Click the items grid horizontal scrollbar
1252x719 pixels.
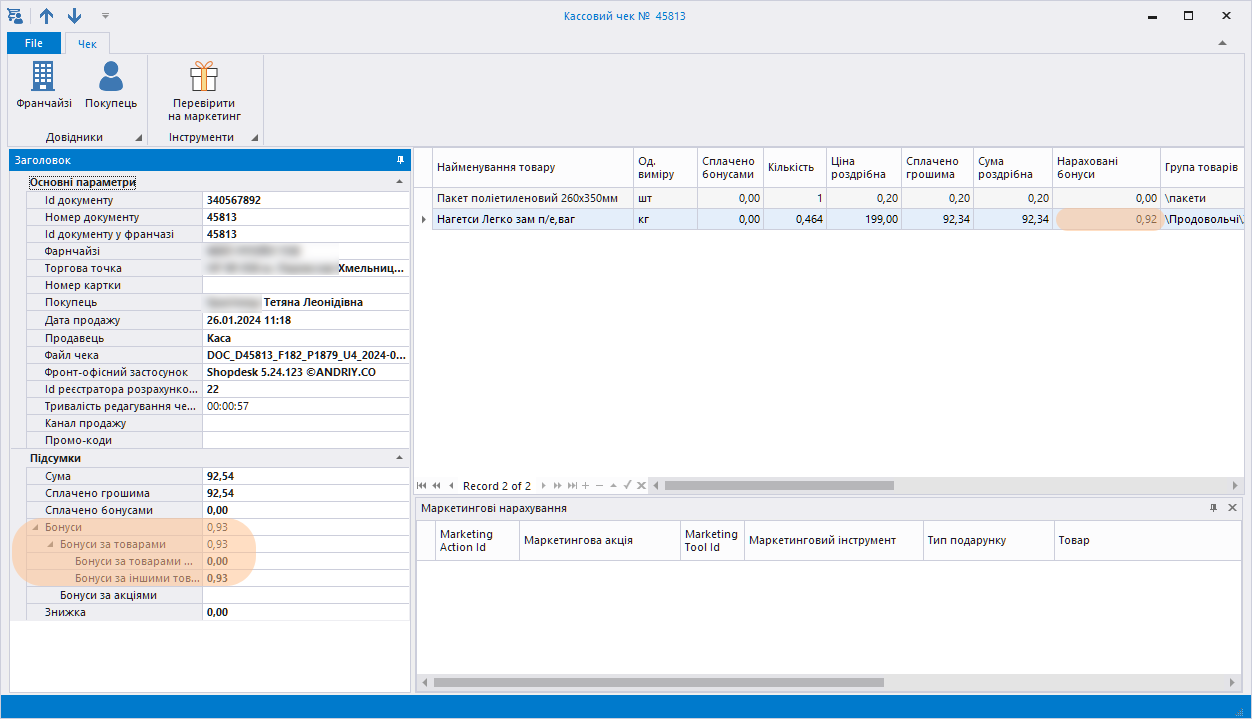(x=778, y=486)
